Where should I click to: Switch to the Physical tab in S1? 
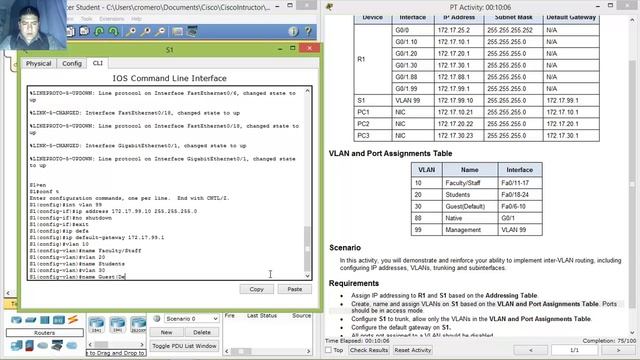tap(38, 64)
